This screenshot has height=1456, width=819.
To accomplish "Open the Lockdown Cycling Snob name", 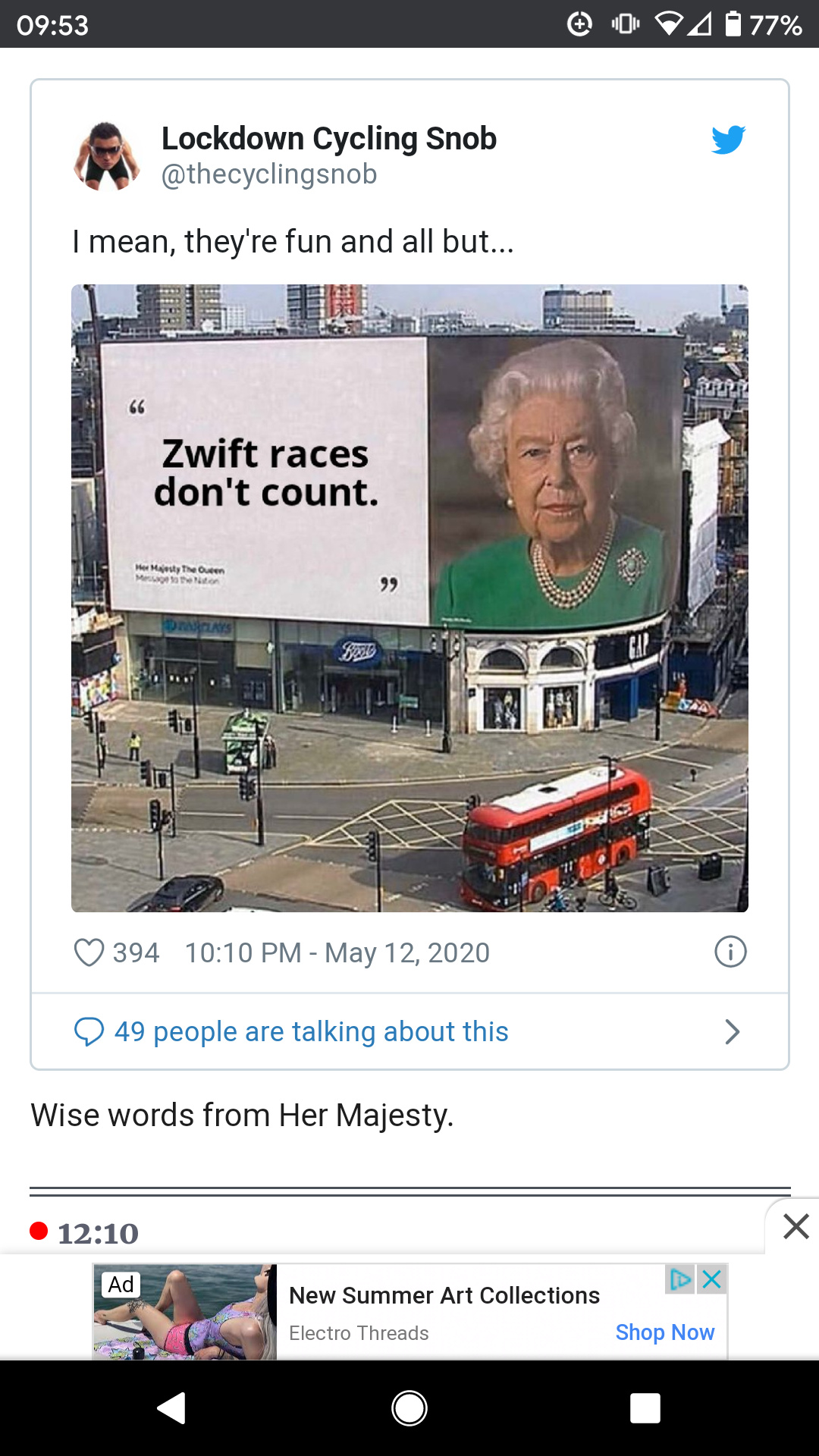I will (x=329, y=139).
